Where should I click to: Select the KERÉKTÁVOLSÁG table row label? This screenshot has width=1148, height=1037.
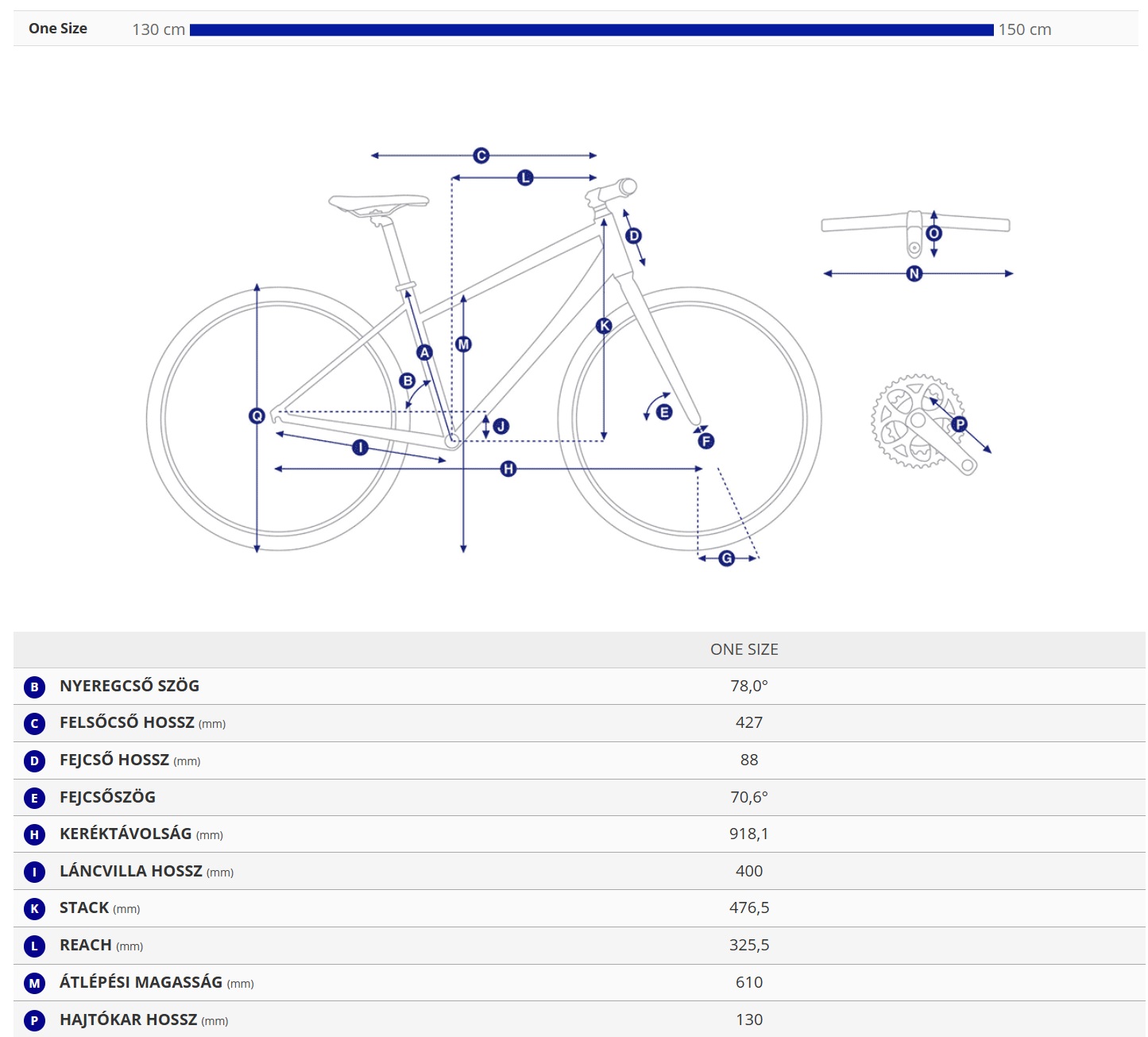click(x=126, y=834)
